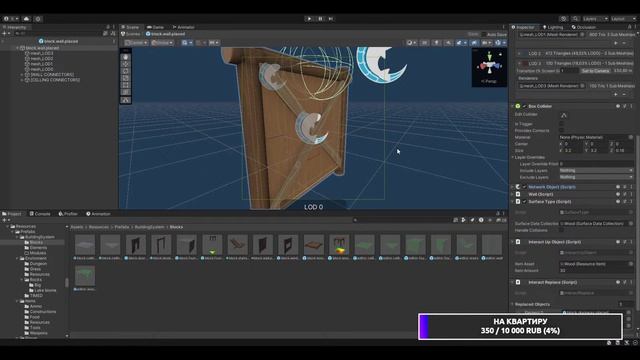Viewport: 640px width, 360px height.
Task: Toggle the Is Trigger checkbox
Action: 562,124
